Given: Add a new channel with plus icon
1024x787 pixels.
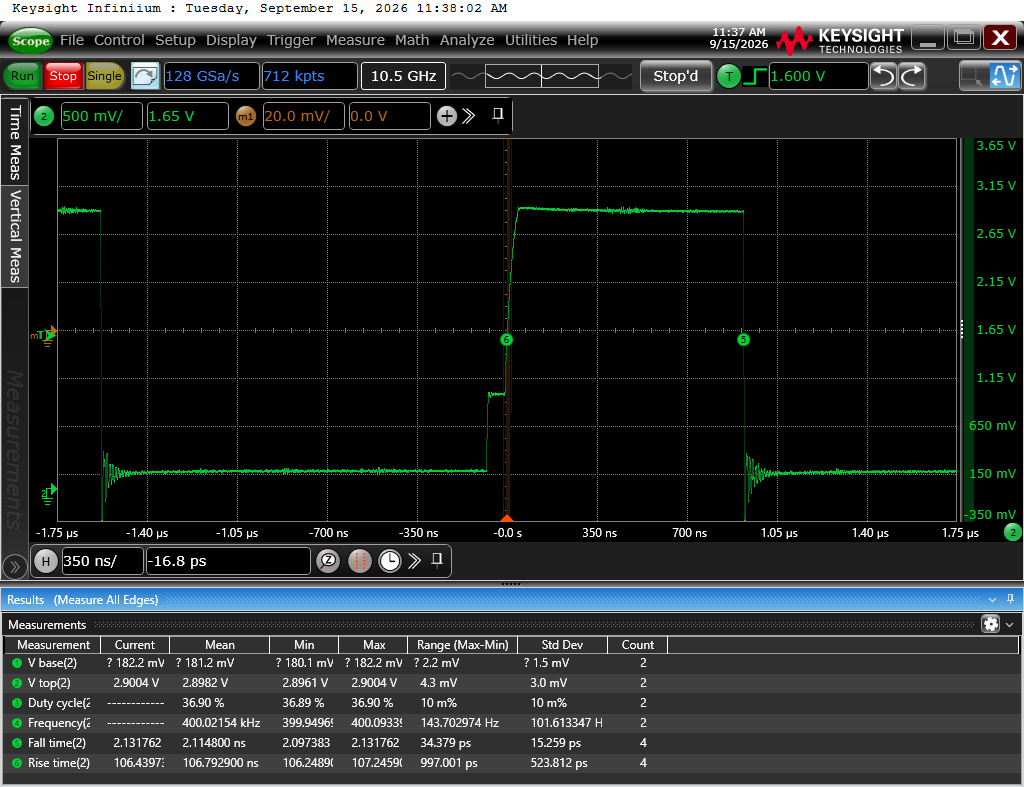Looking at the screenshot, I should [447, 116].
